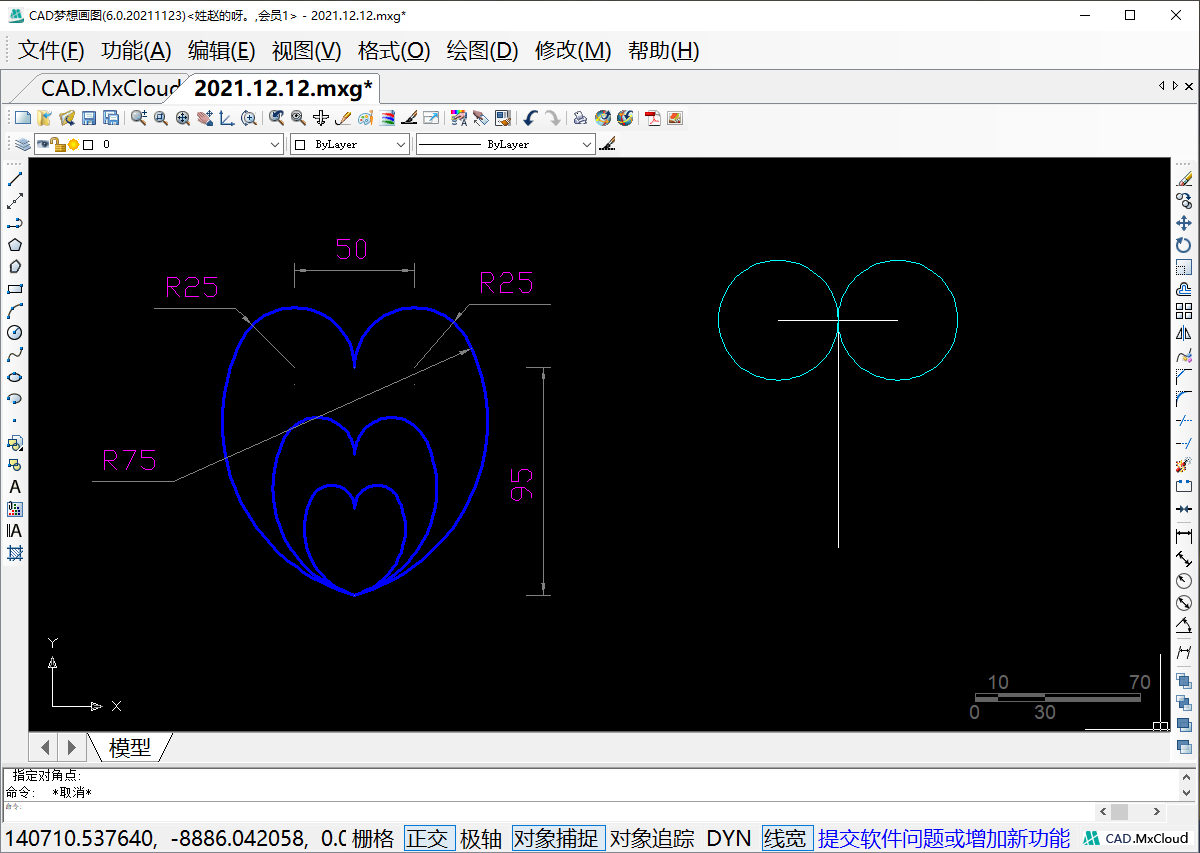Toggle 对象捕捉 object snap
This screenshot has width=1200, height=853.
[x=558, y=838]
